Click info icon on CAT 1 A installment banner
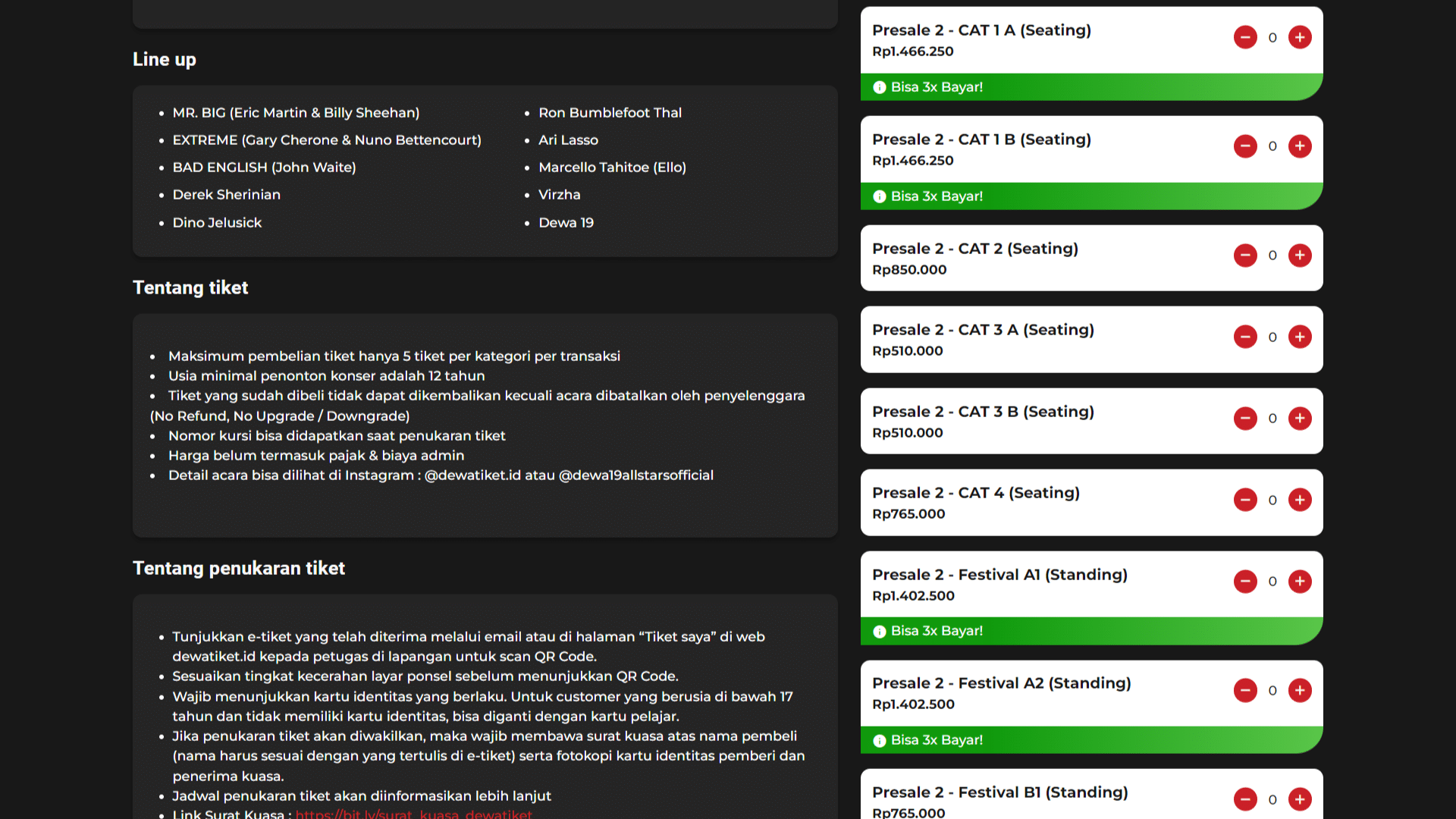The height and width of the screenshot is (819, 1456). point(880,87)
